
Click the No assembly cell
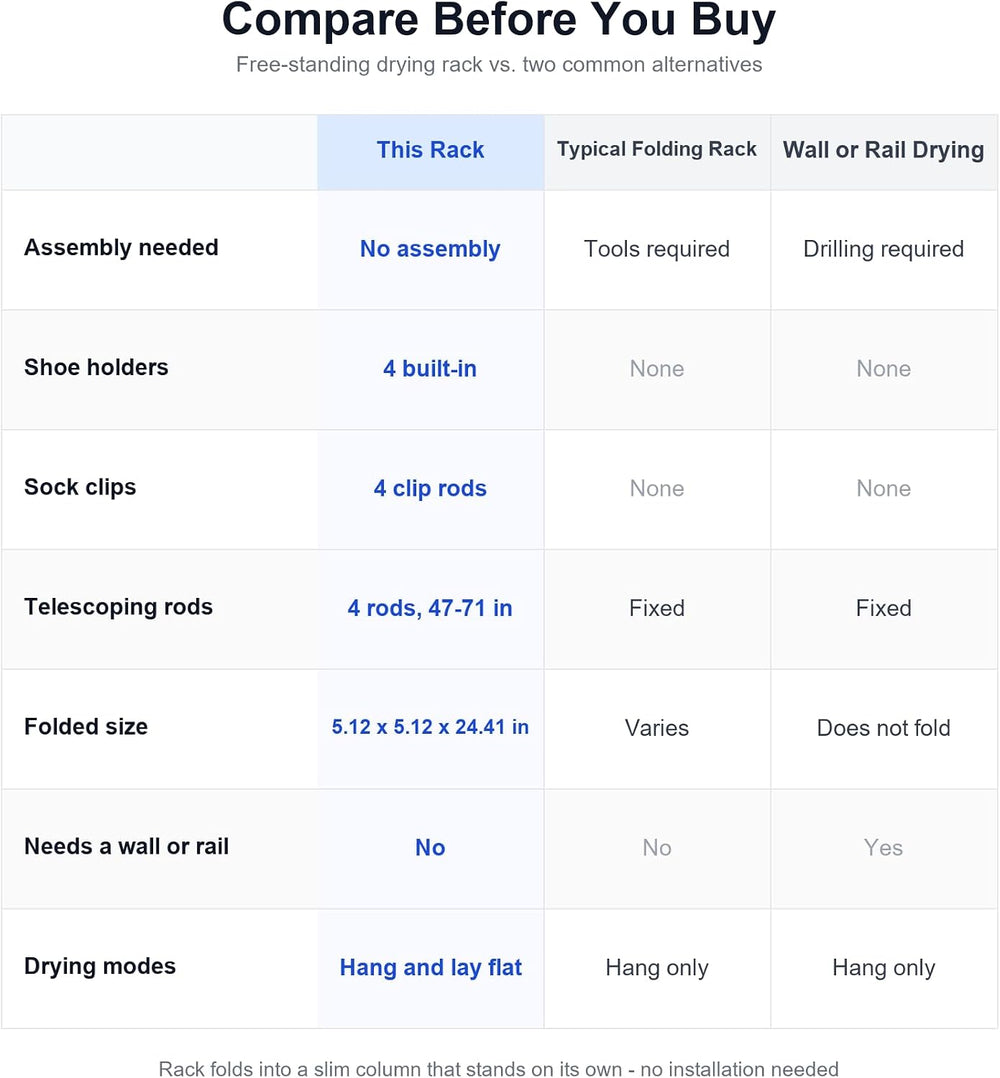click(x=430, y=249)
